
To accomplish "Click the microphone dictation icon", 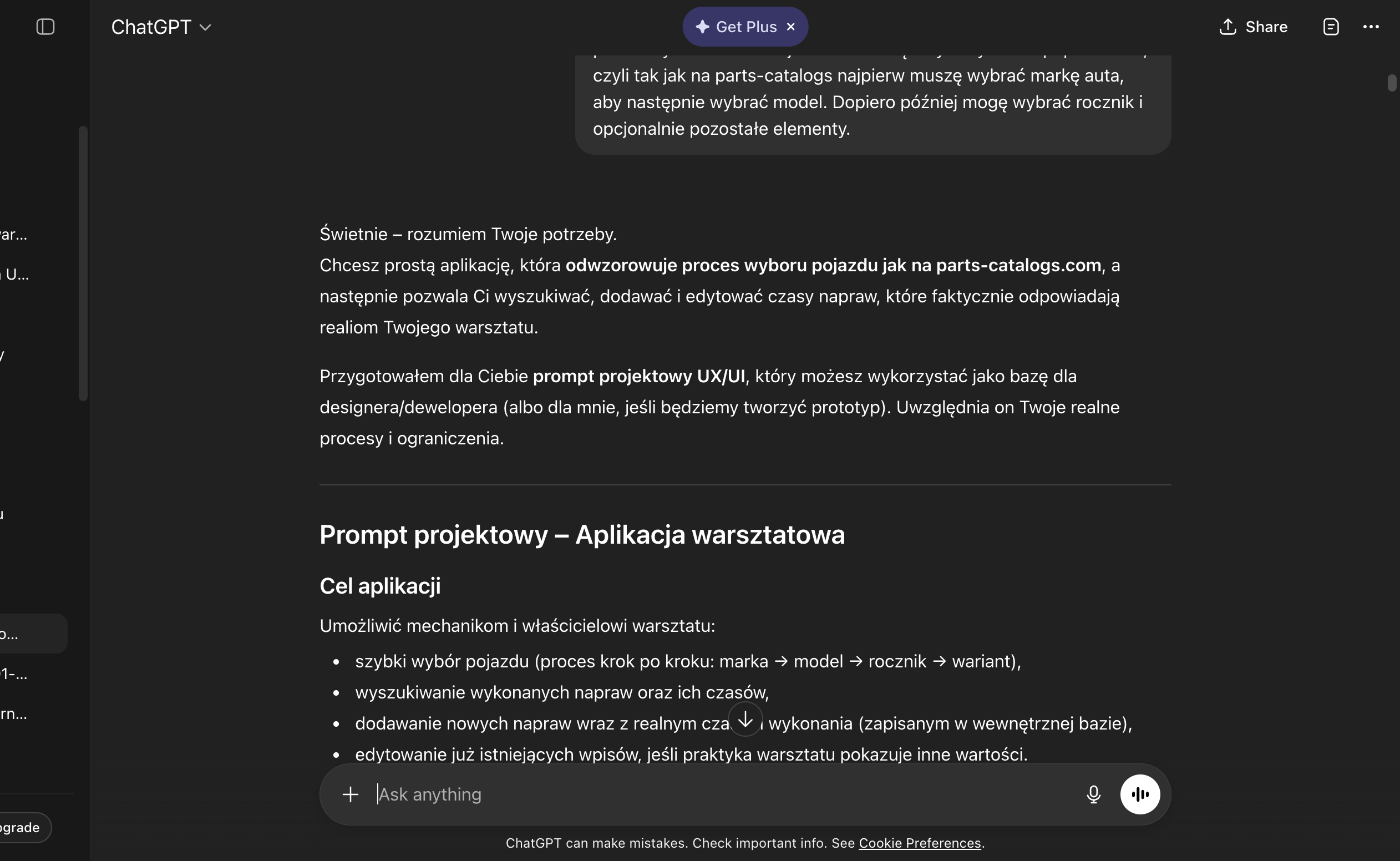I will pyautogui.click(x=1093, y=794).
